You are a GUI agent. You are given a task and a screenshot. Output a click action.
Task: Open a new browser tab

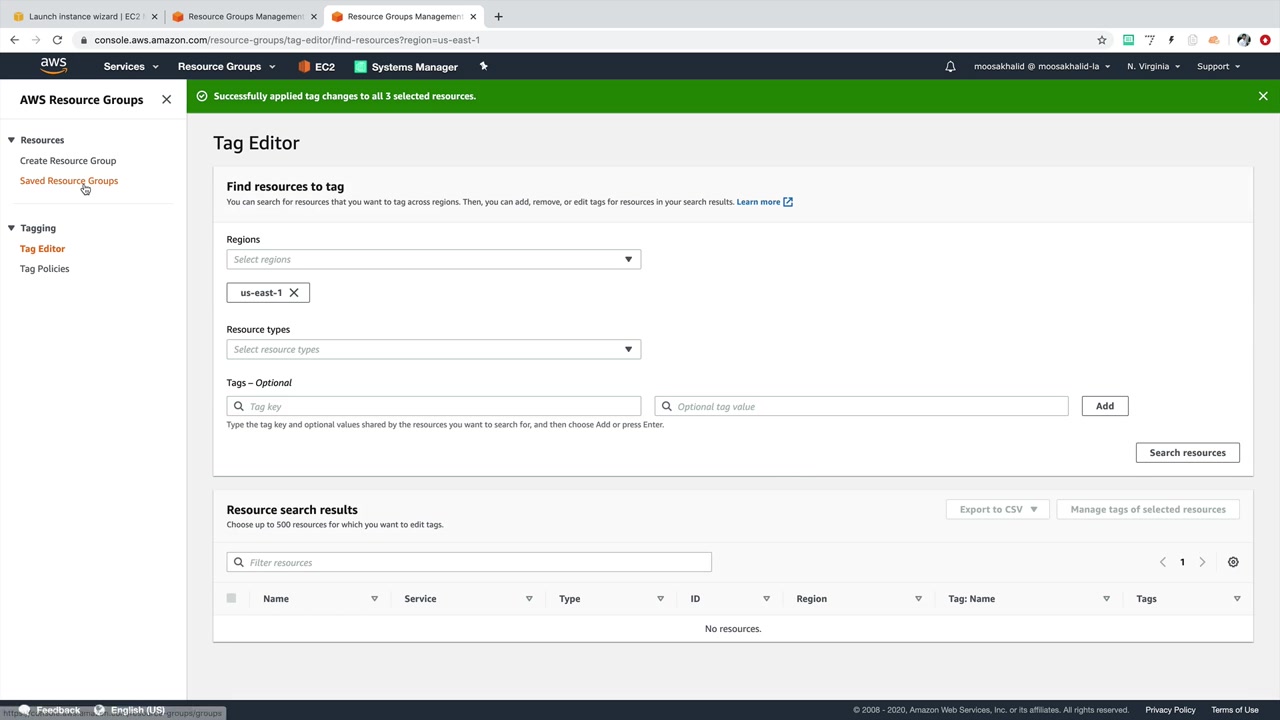498,16
